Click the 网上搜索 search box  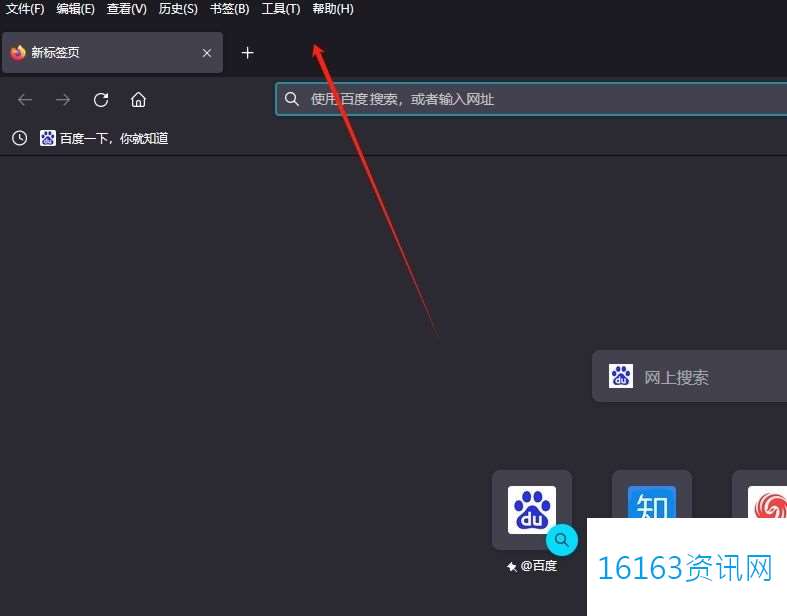[690, 377]
